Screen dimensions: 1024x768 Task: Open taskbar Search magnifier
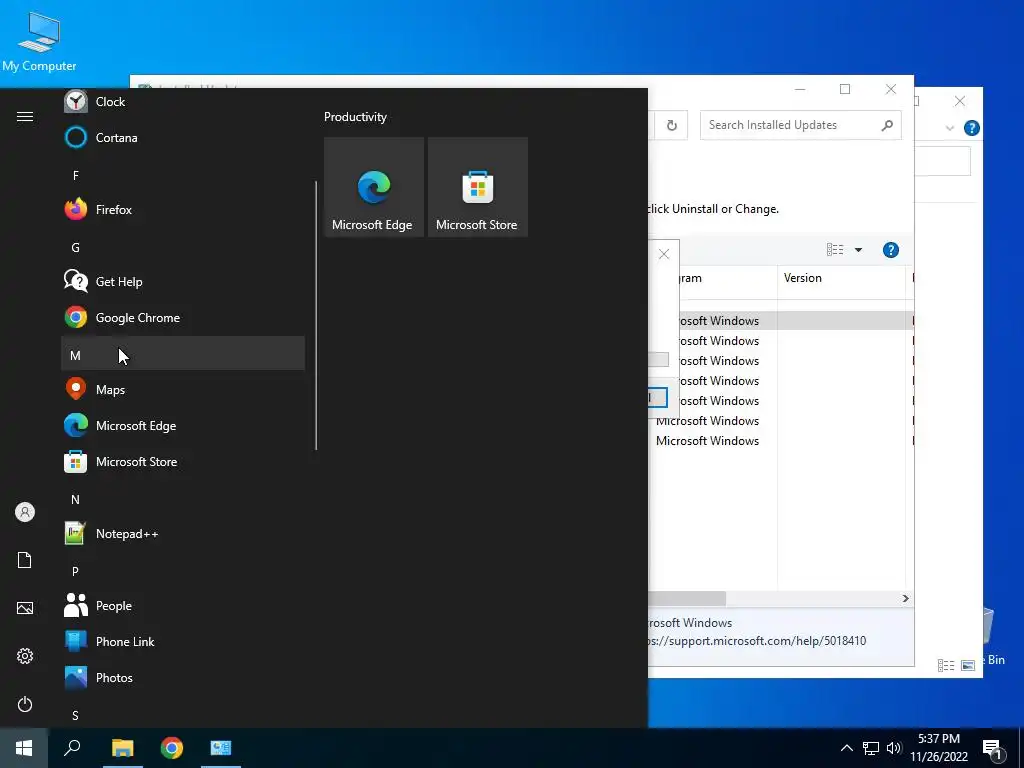72,748
